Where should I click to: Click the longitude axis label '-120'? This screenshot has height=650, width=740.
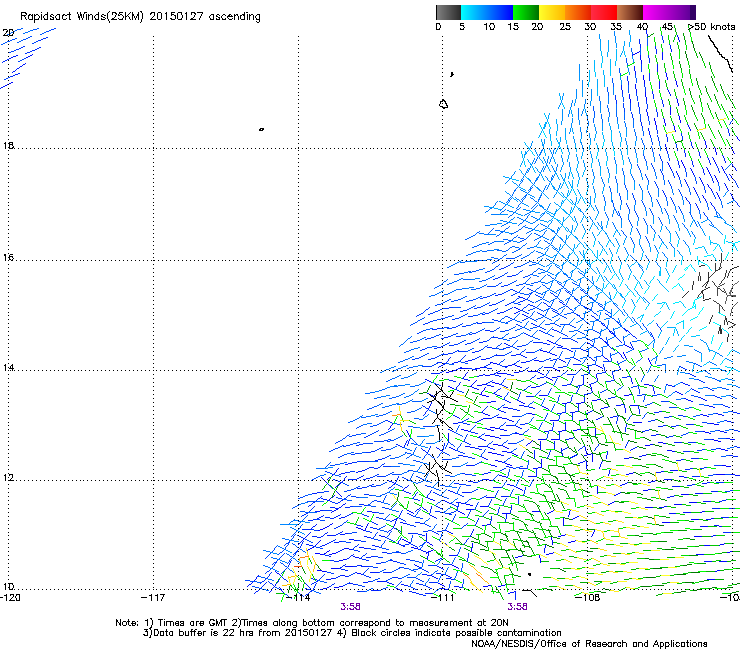point(10,598)
